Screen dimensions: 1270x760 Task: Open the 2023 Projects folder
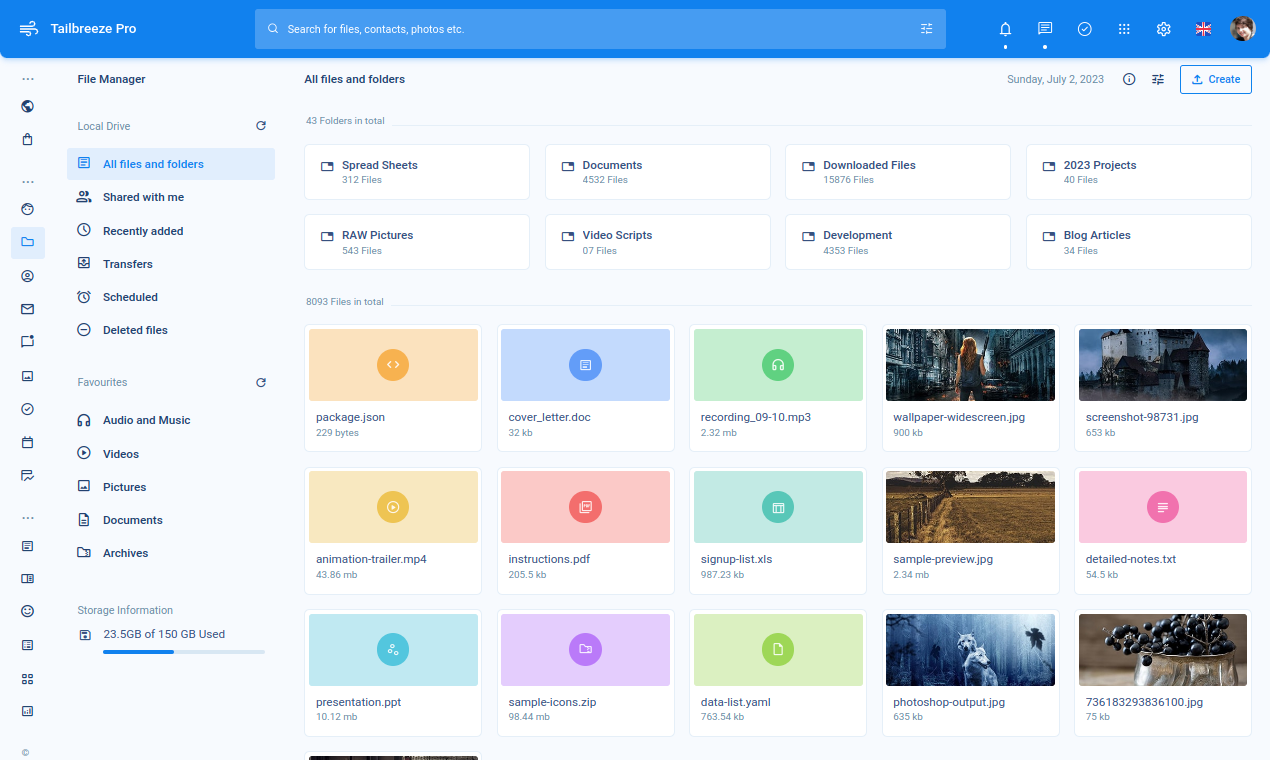[x=1139, y=172]
